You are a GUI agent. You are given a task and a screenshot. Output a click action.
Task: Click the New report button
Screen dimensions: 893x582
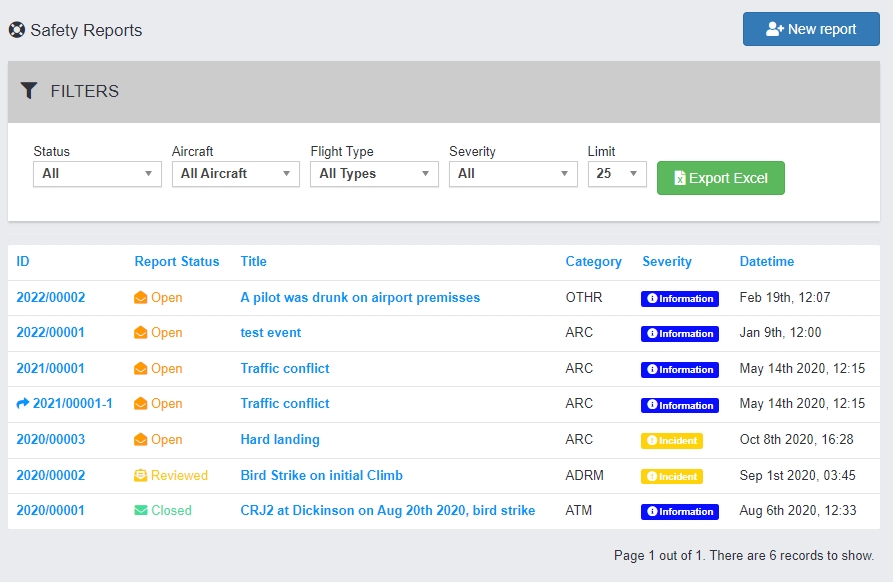point(811,29)
